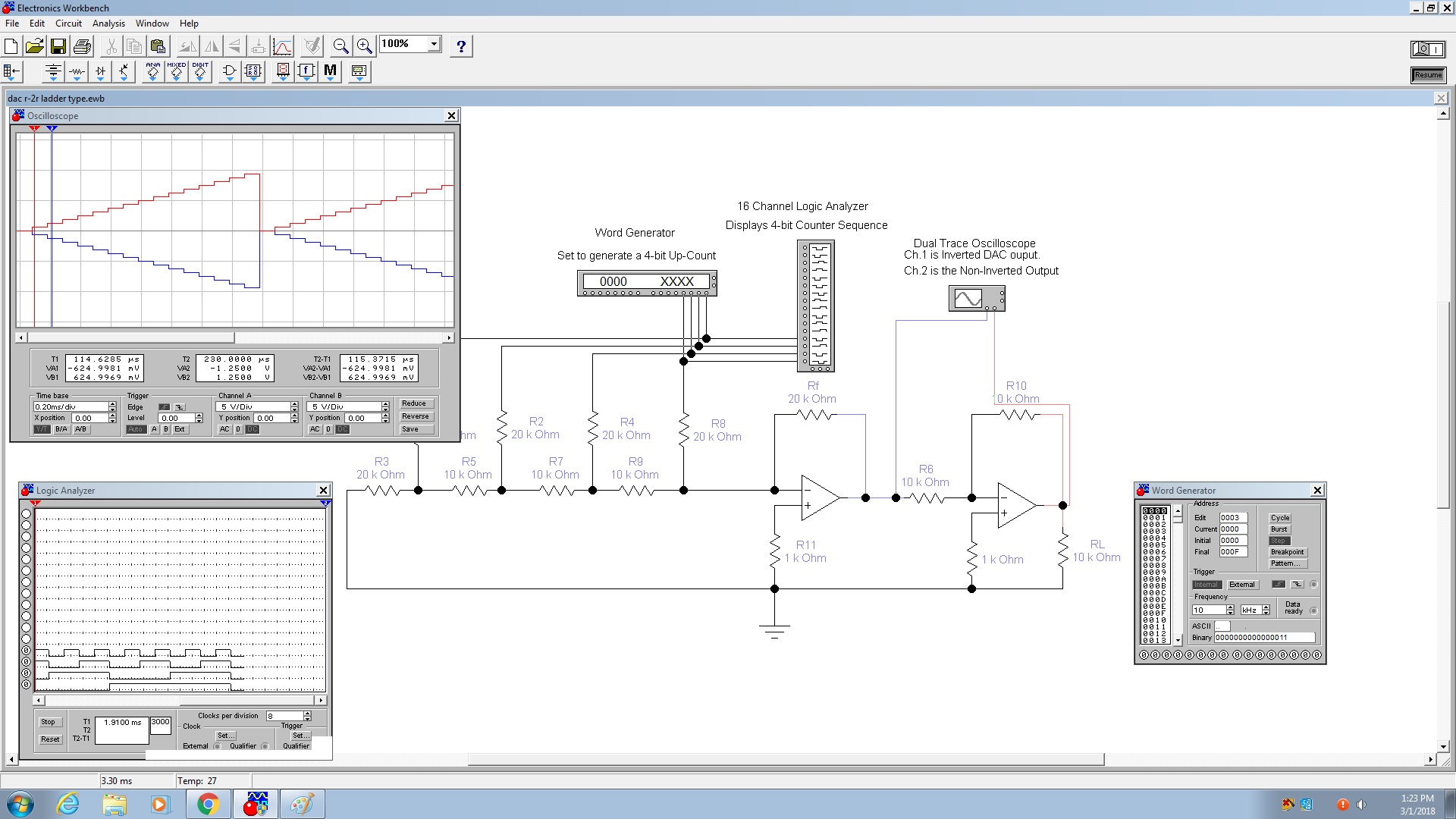Open the Sources parts bin
Screen dimensions: 1456x819
[x=53, y=72]
